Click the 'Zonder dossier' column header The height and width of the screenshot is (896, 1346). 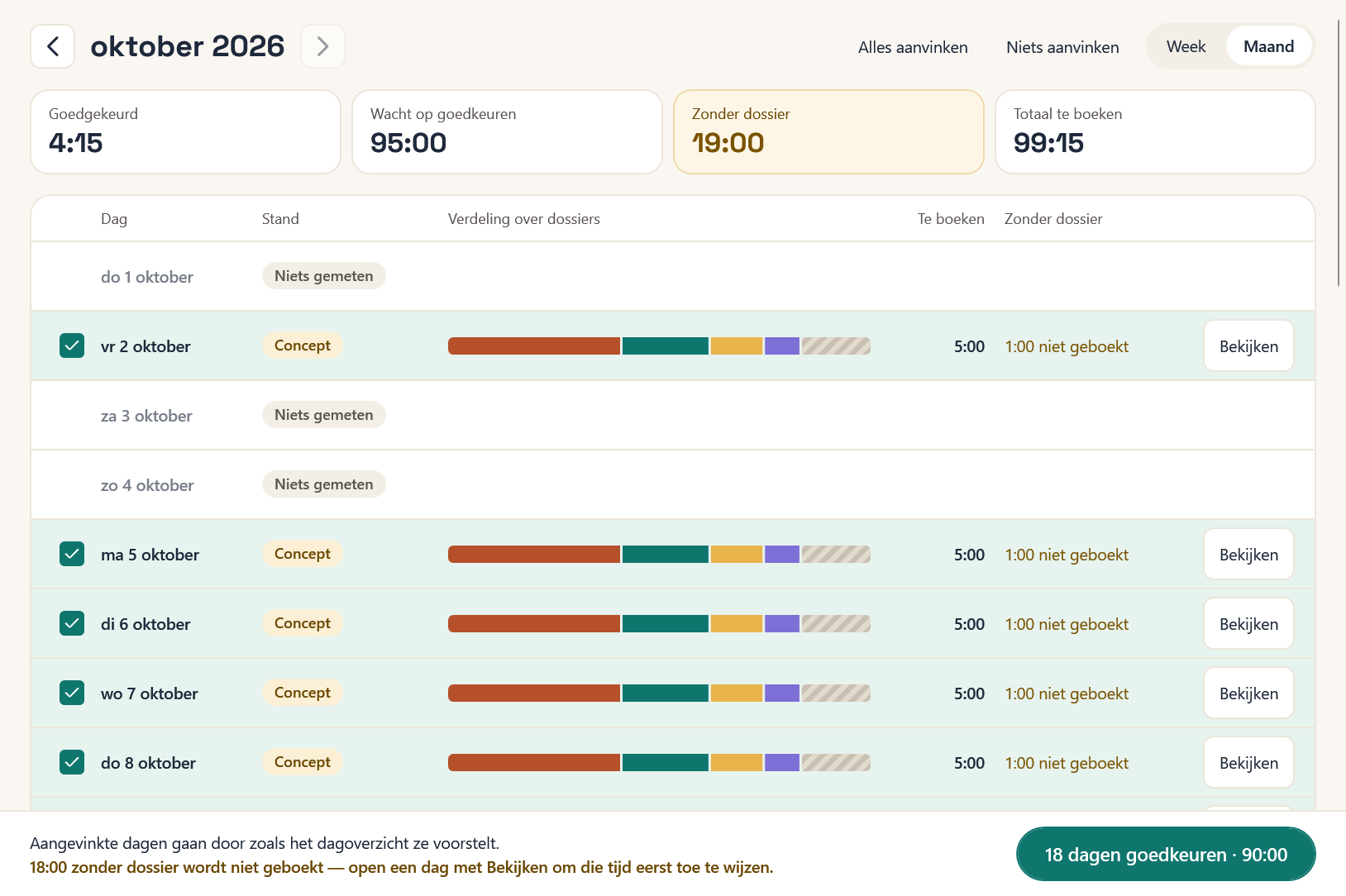pos(1053,219)
